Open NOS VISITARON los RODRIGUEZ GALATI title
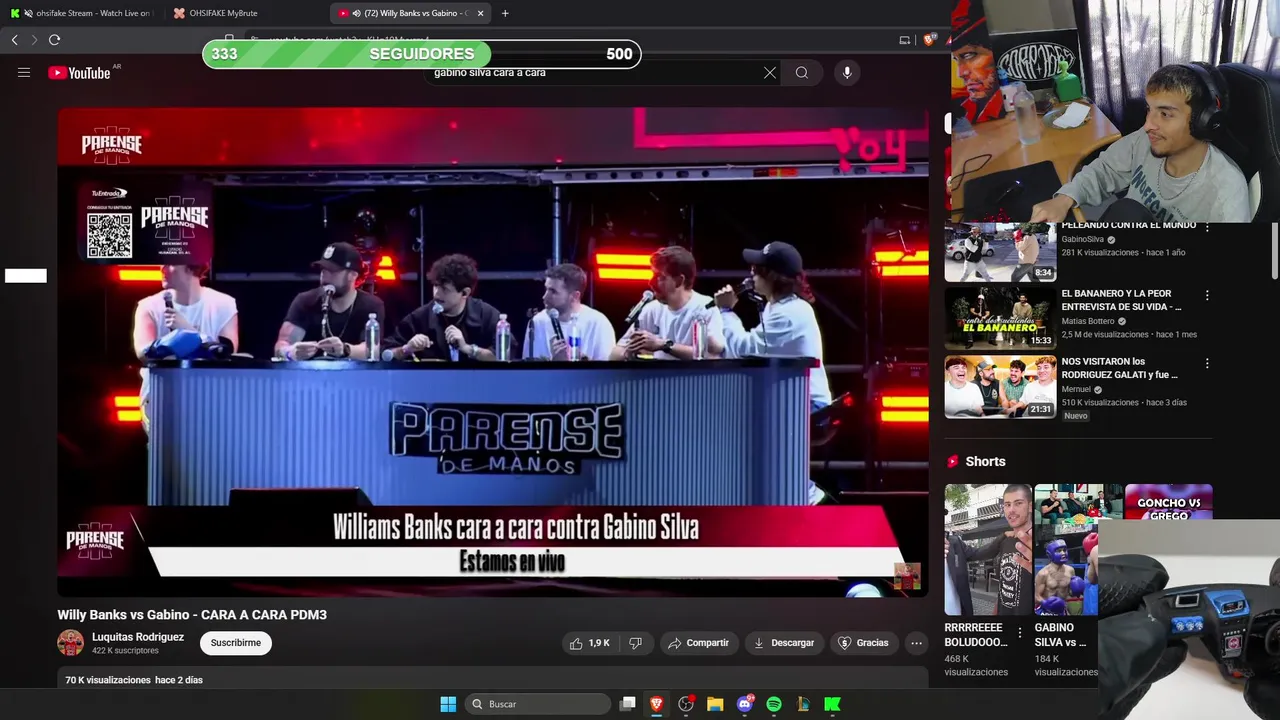 coord(1120,368)
